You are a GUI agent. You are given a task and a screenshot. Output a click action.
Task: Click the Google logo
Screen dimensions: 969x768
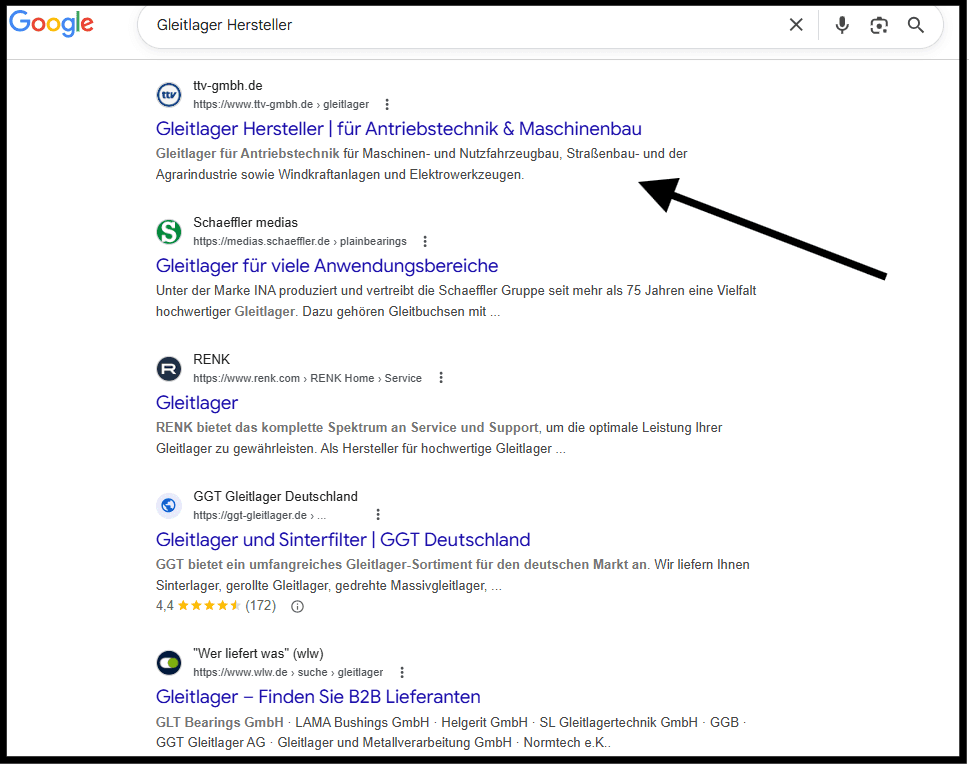pyautogui.click(x=51, y=23)
